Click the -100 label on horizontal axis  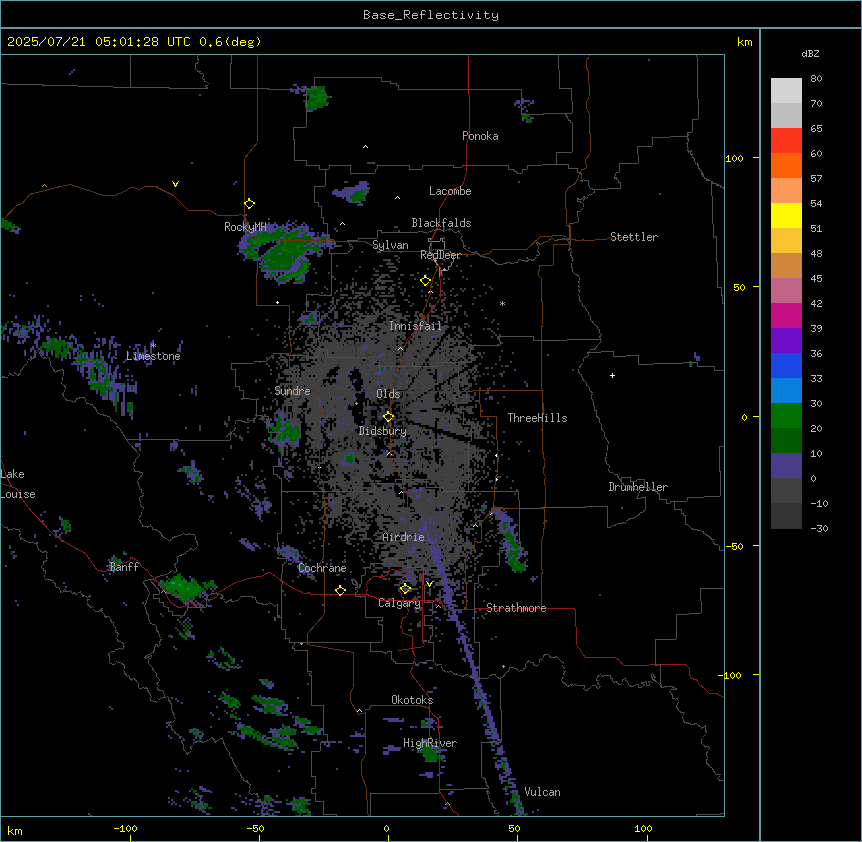tap(125, 828)
